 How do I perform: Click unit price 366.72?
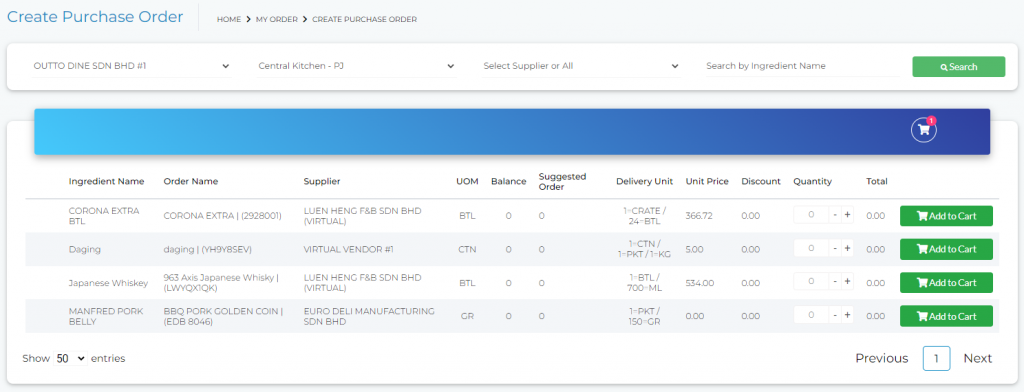pos(699,216)
